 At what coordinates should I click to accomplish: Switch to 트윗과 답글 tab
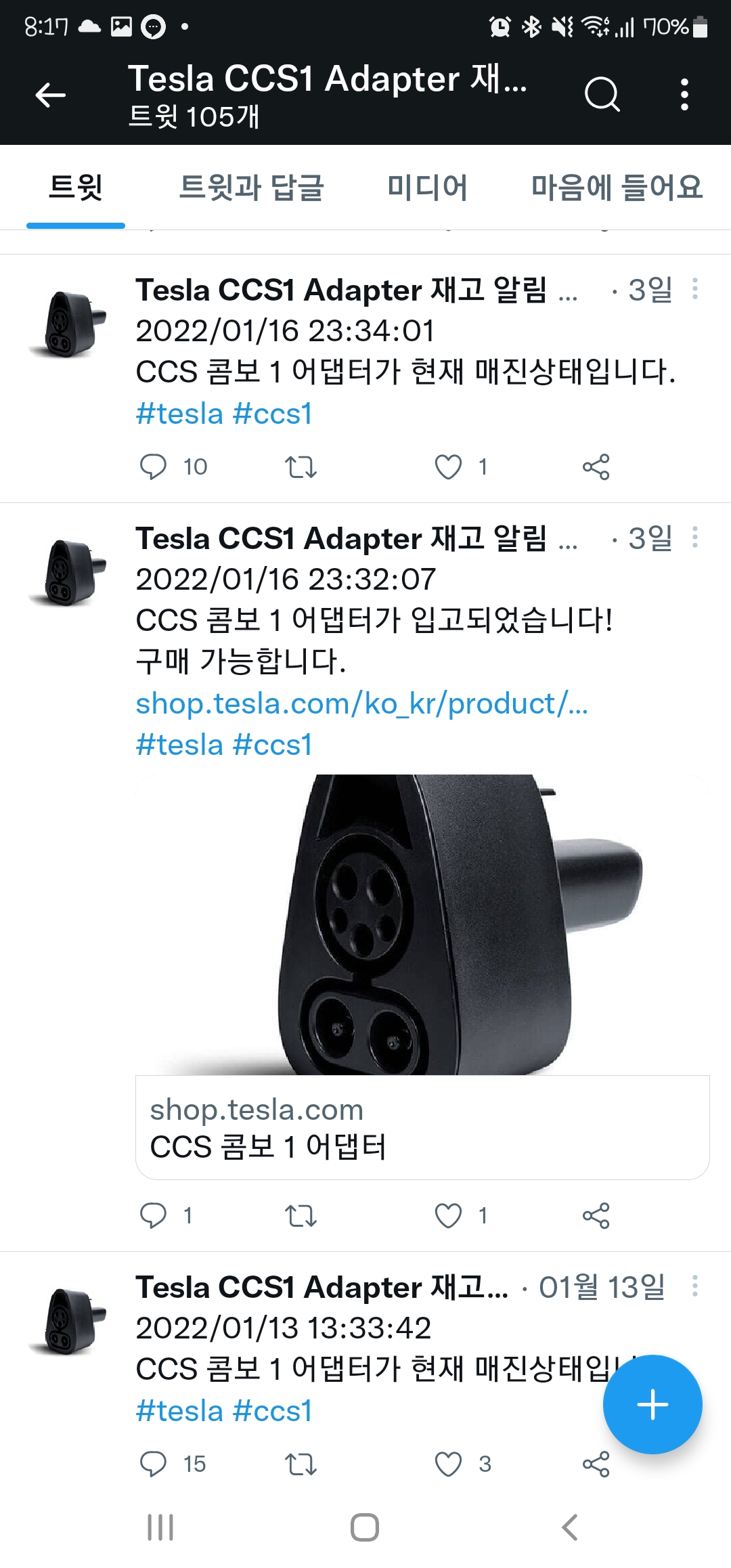point(251,188)
